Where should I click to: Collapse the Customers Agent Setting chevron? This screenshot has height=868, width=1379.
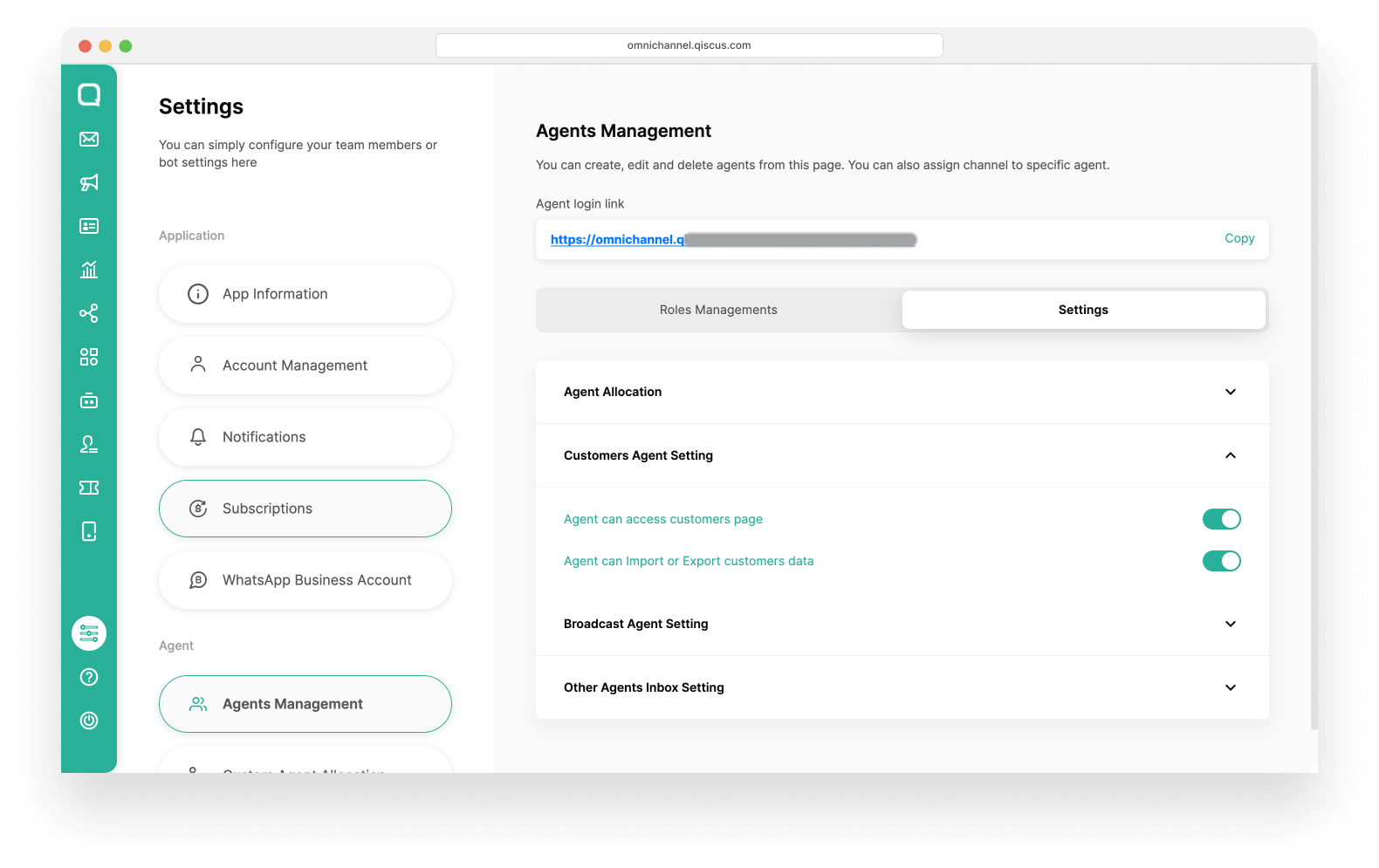[x=1231, y=455]
